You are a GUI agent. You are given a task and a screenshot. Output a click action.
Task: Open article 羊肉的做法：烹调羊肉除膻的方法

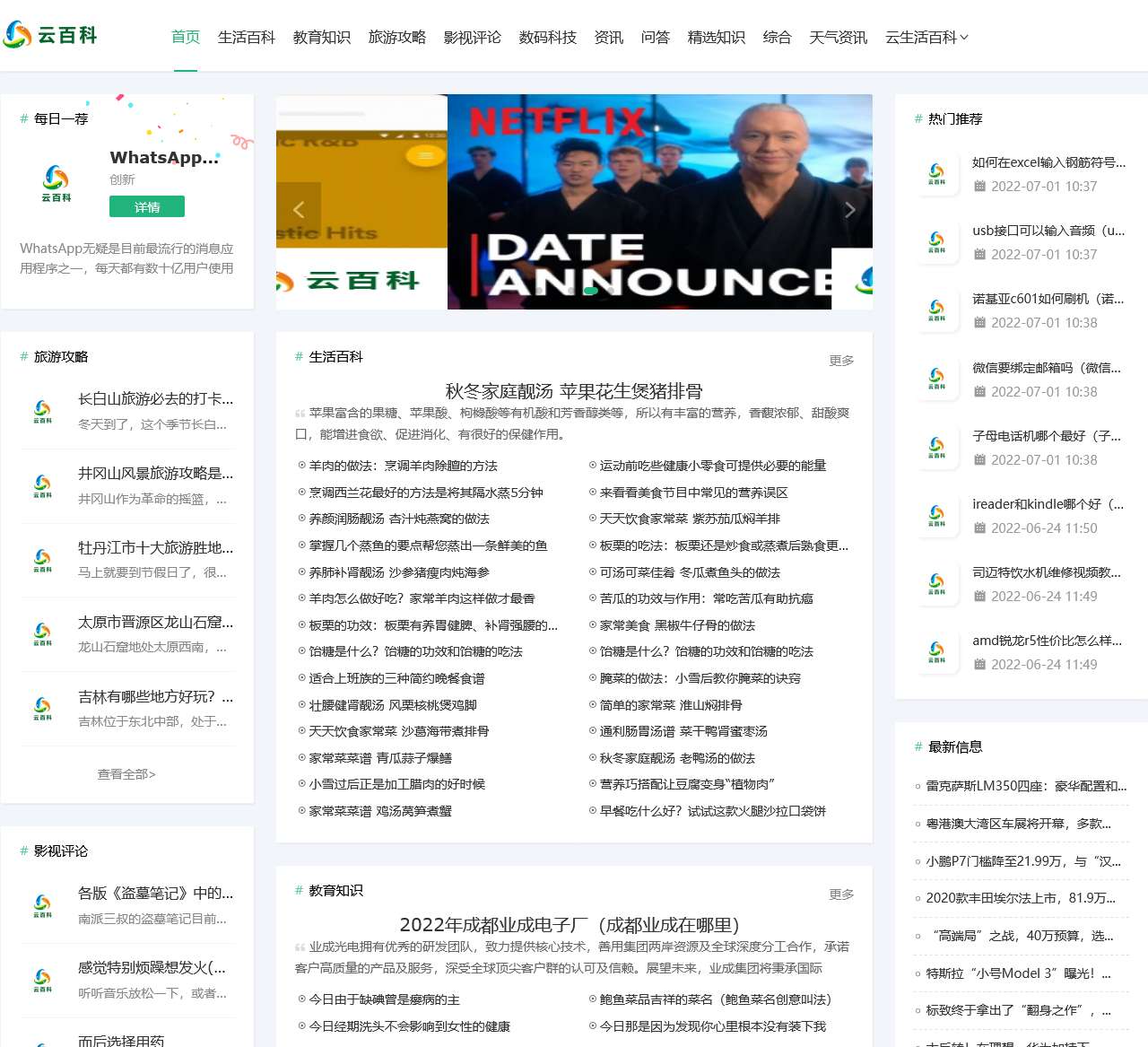(403, 466)
